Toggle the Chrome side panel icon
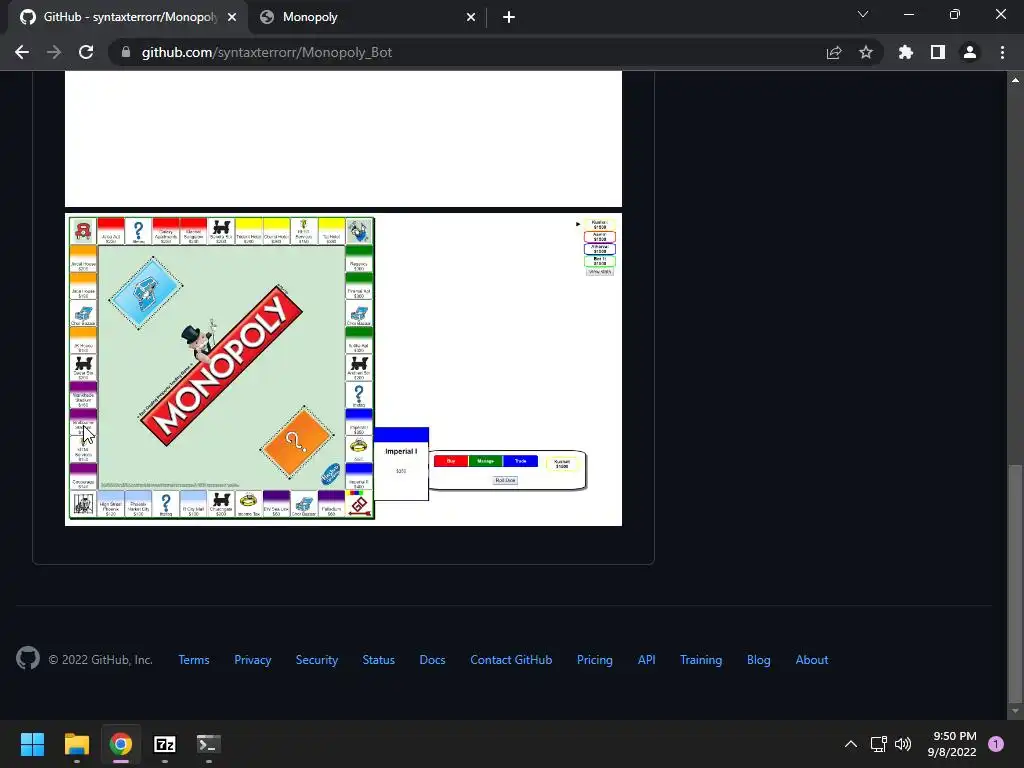This screenshot has height=768, width=1024. 938,52
